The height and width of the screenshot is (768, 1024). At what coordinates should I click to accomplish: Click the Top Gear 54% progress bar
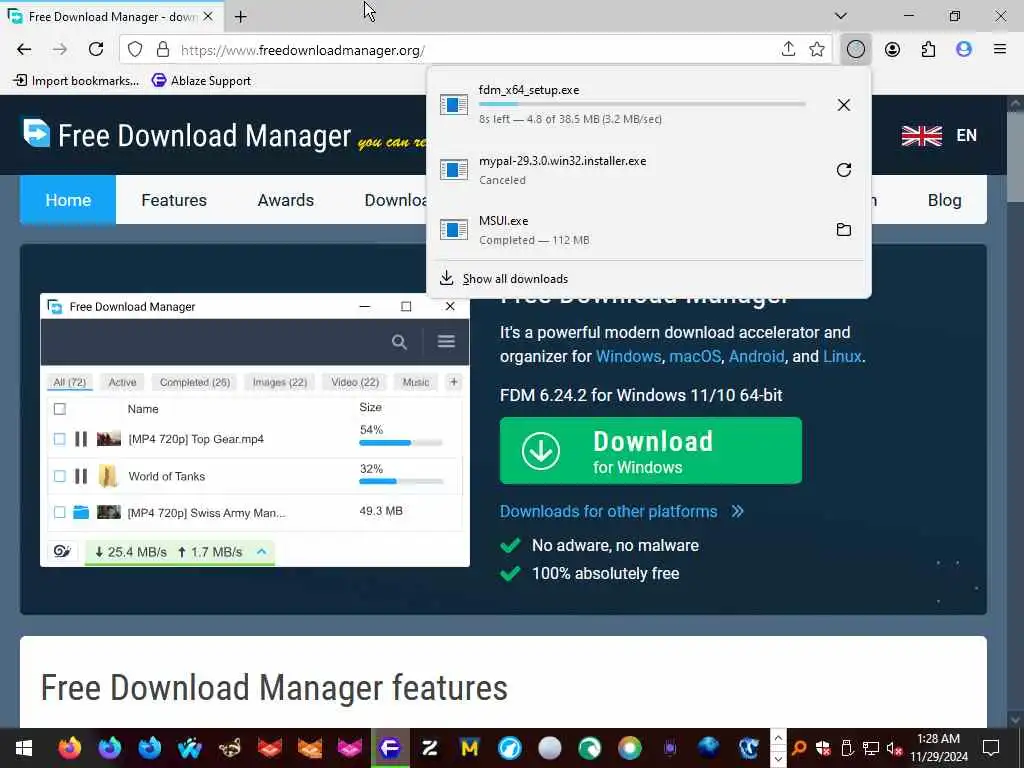pos(400,443)
